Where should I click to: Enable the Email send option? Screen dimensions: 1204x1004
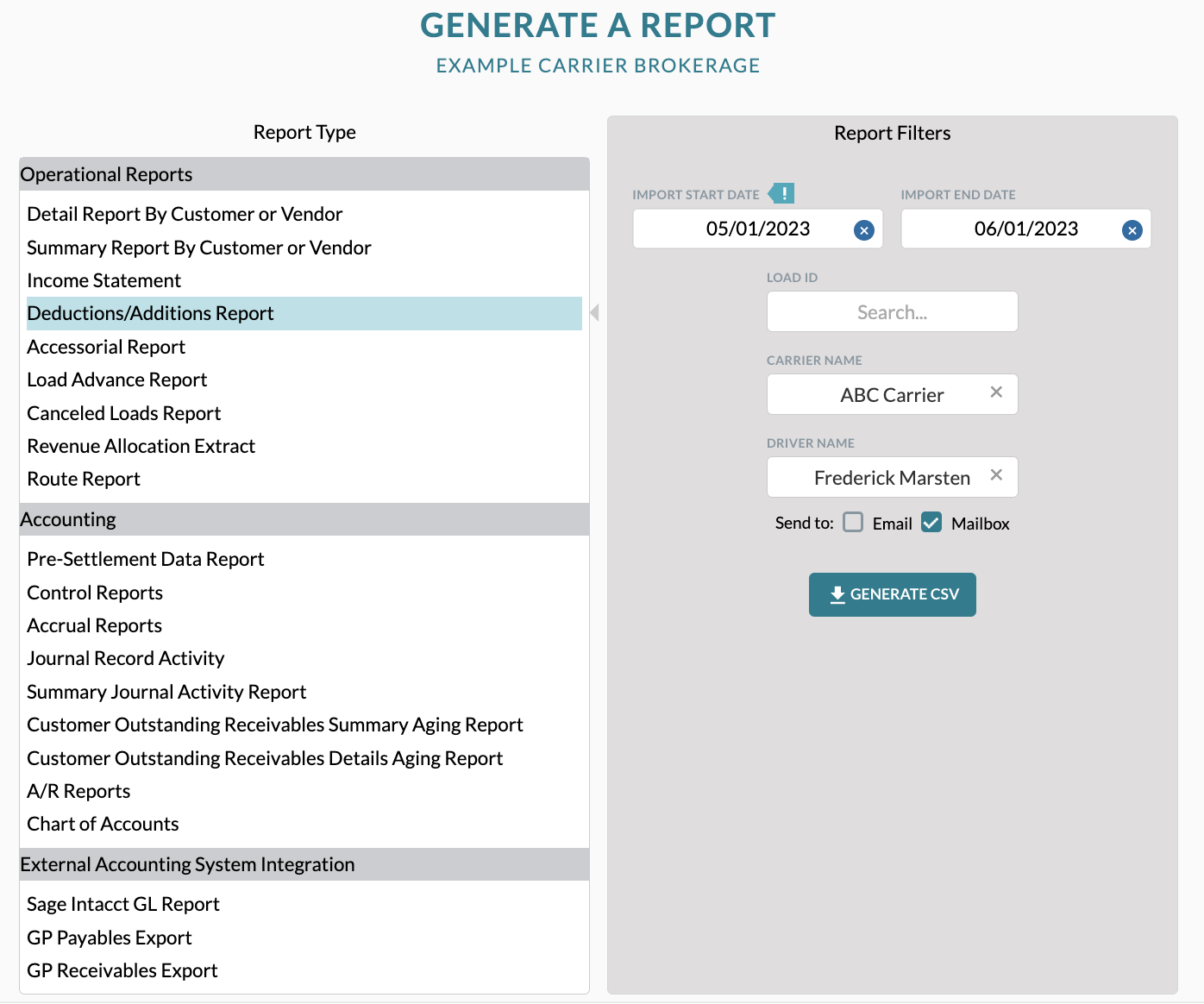point(853,522)
